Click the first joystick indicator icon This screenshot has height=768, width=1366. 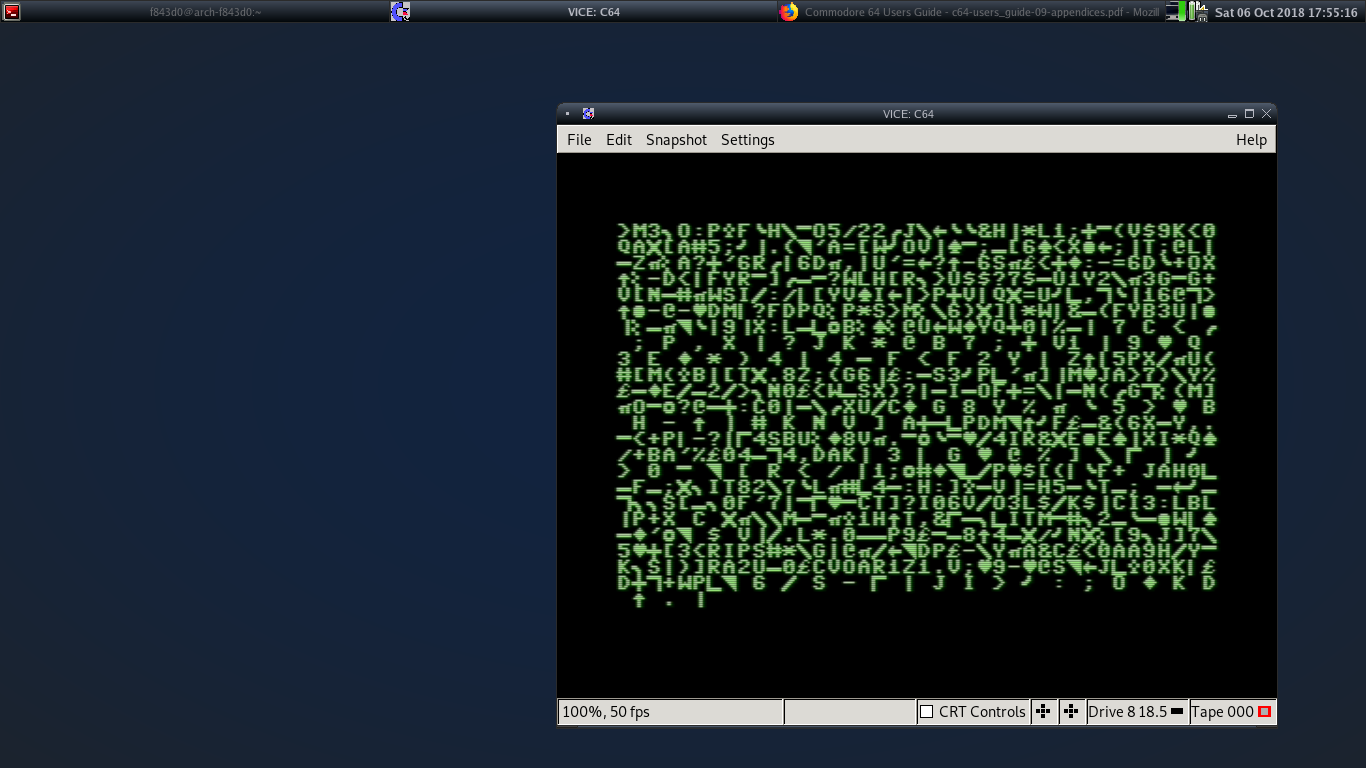(x=1044, y=712)
